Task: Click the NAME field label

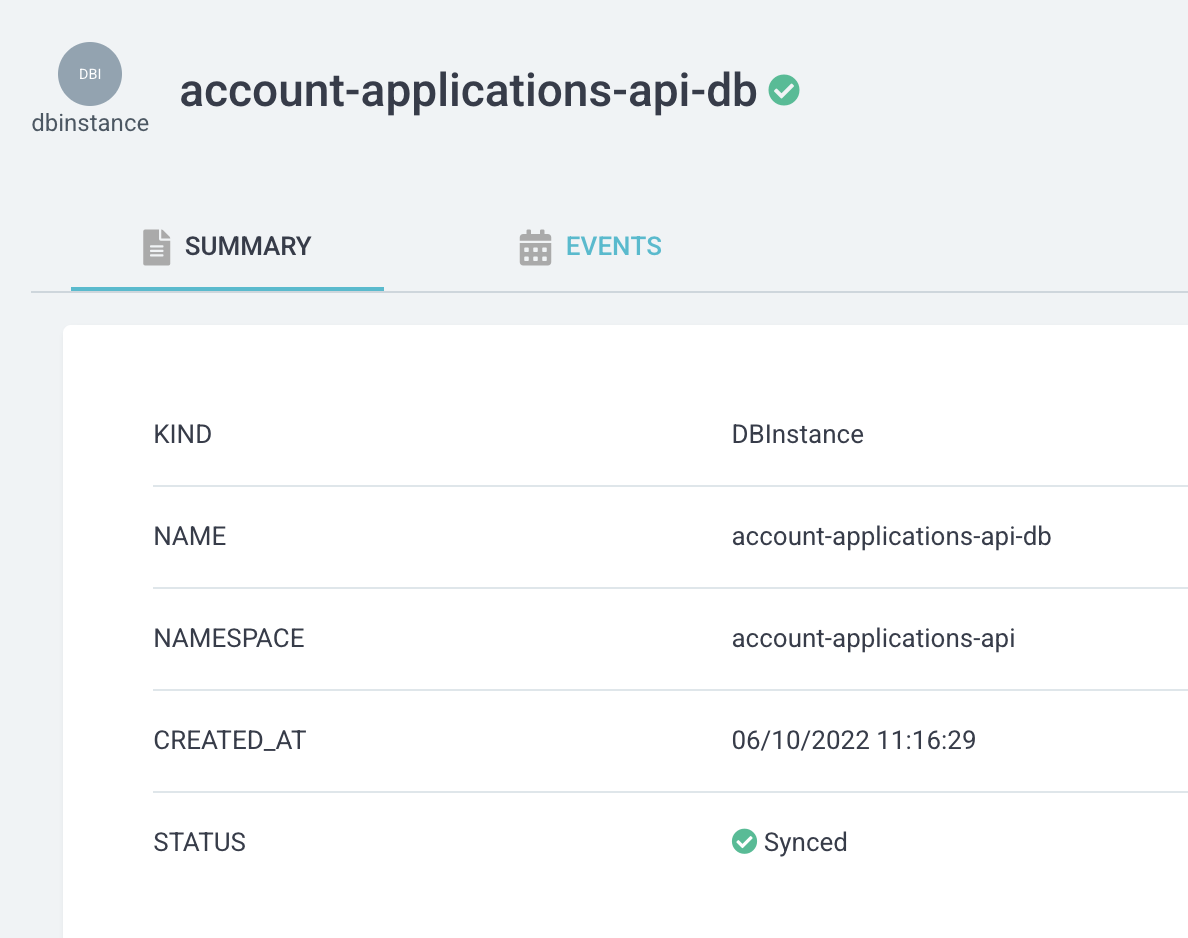Action: [190, 537]
